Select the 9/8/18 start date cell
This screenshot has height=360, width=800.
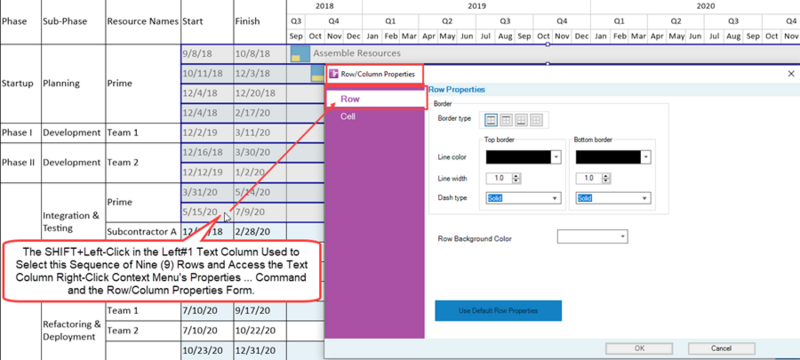pos(207,54)
